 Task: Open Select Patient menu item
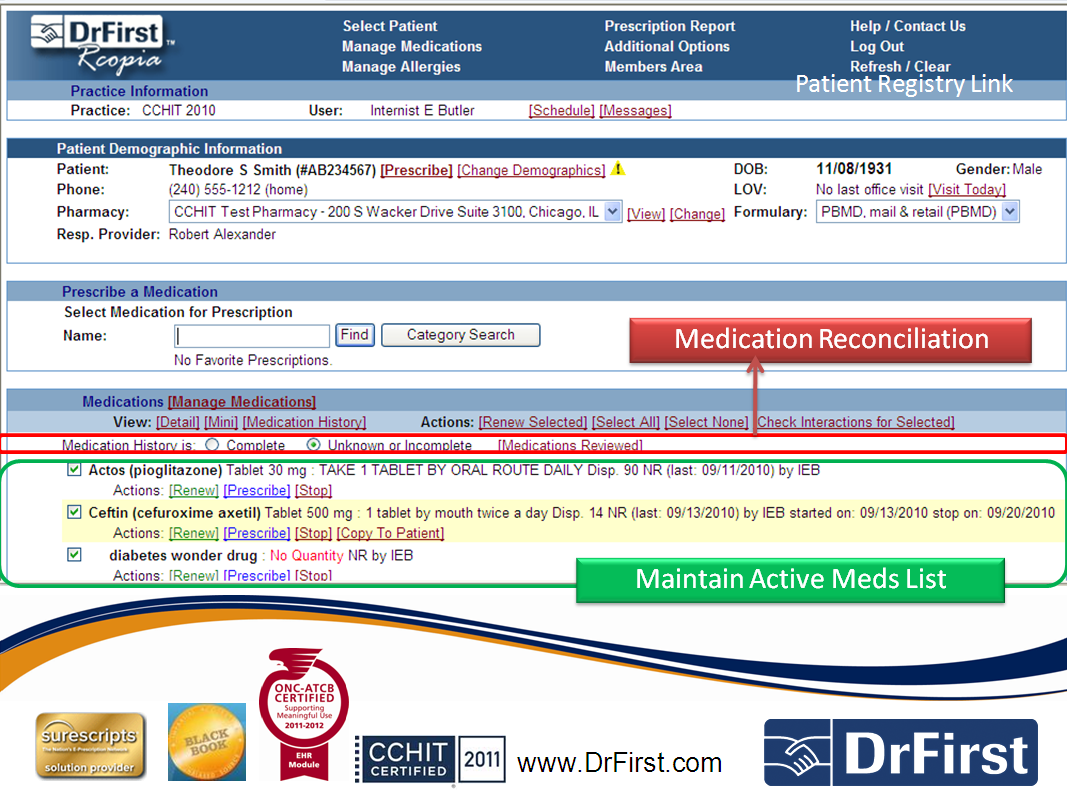[390, 26]
